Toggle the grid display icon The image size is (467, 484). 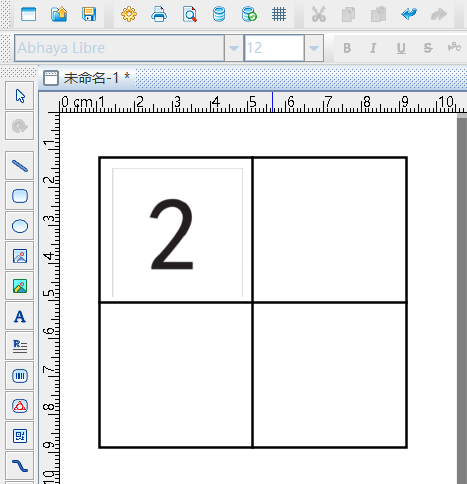point(279,14)
